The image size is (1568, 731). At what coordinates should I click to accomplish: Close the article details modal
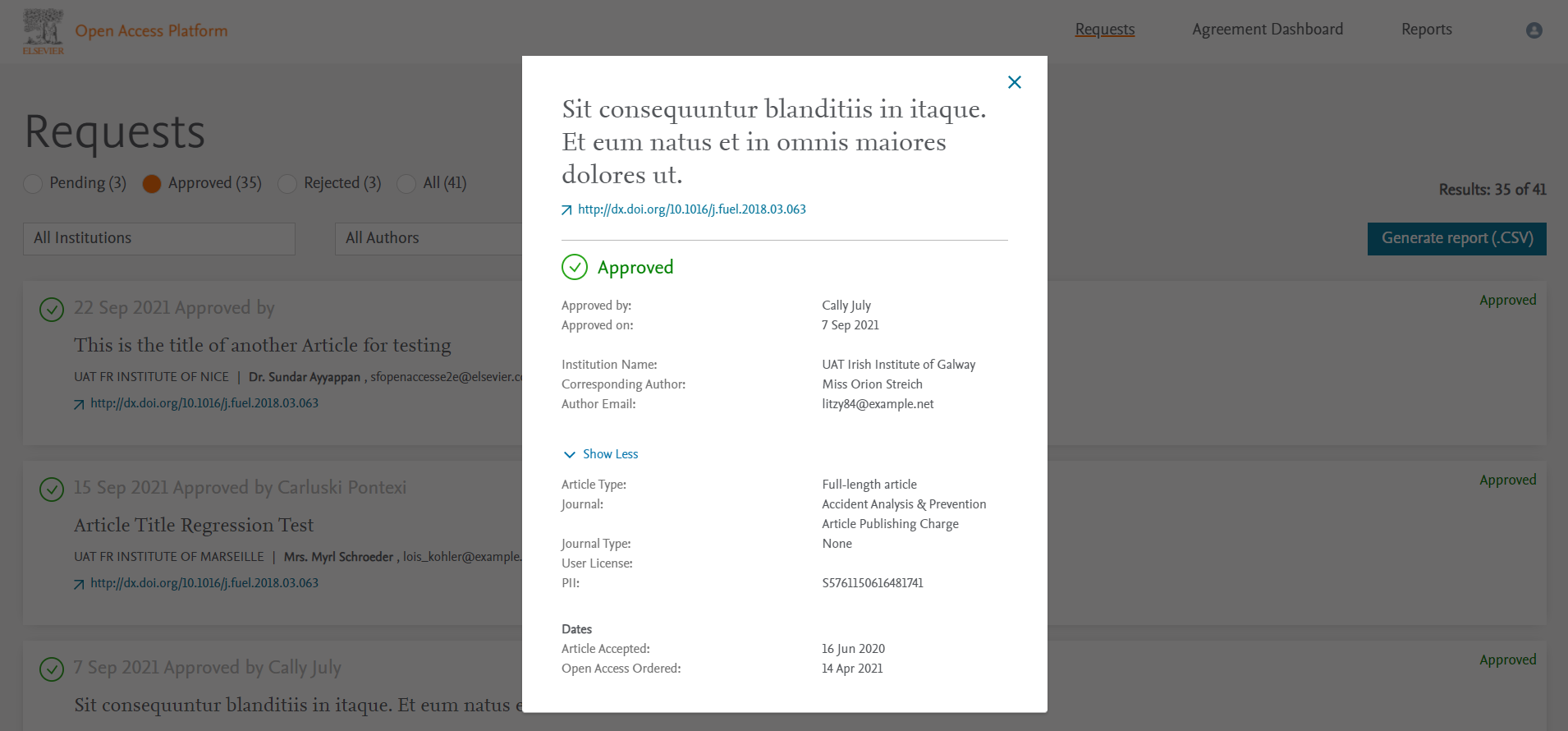pyautogui.click(x=1014, y=82)
